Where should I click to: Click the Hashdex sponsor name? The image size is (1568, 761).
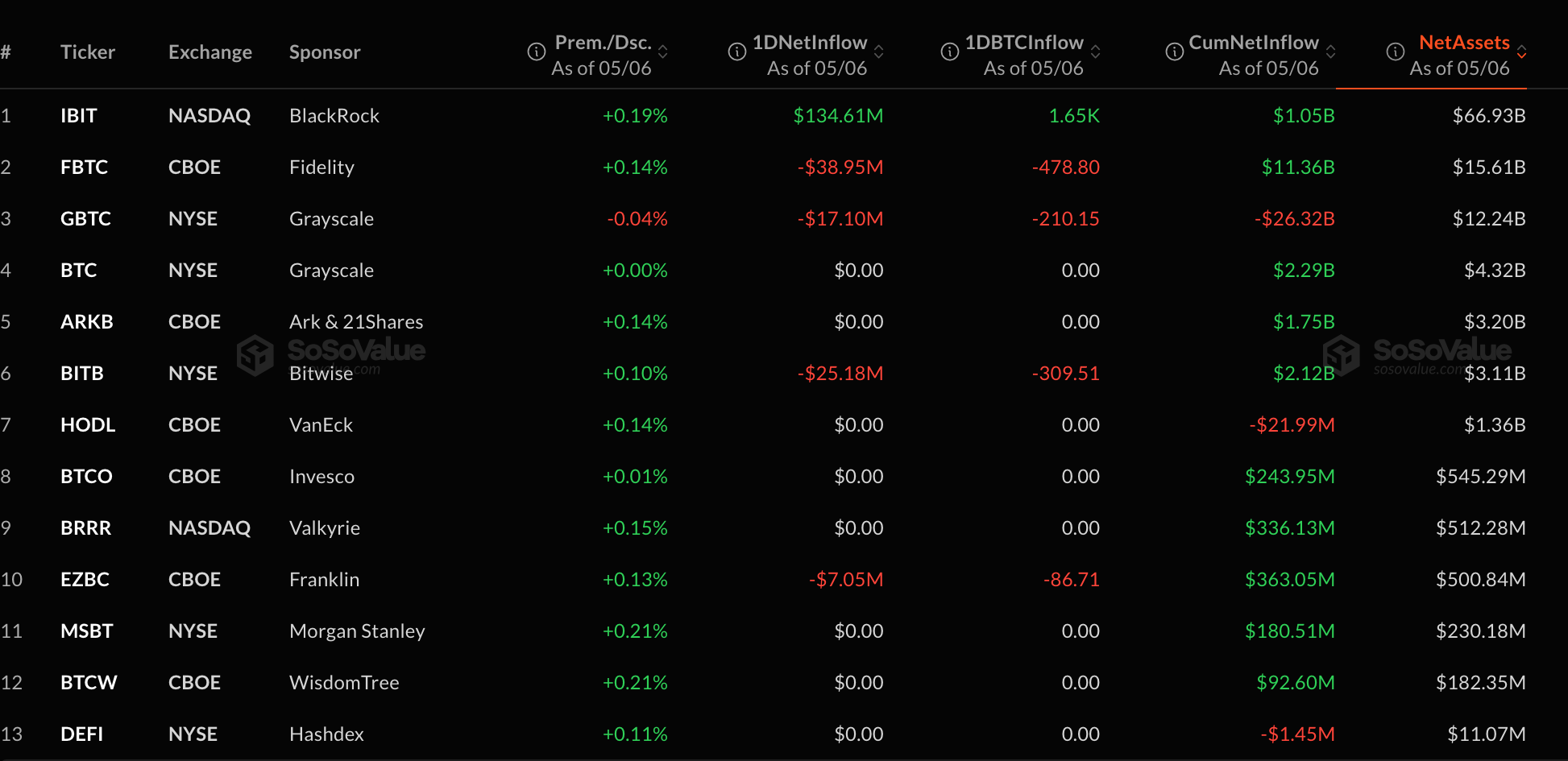click(326, 734)
